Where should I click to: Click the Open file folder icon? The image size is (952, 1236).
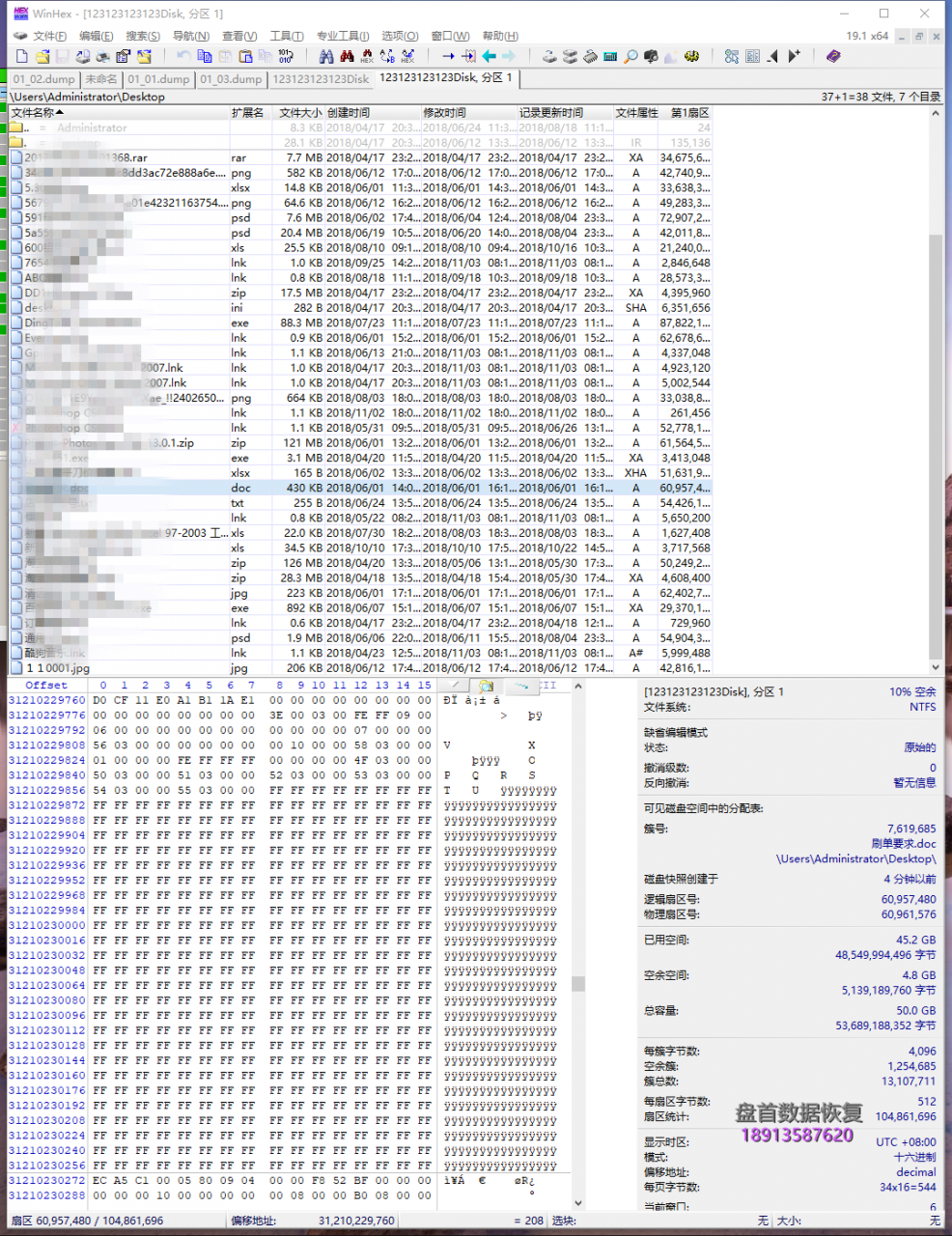click(x=42, y=57)
